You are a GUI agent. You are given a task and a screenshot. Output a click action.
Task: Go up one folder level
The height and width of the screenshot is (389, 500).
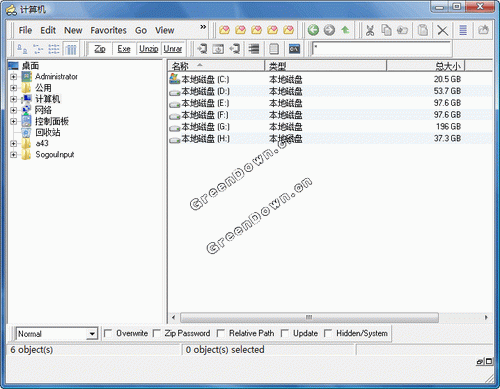point(345,30)
